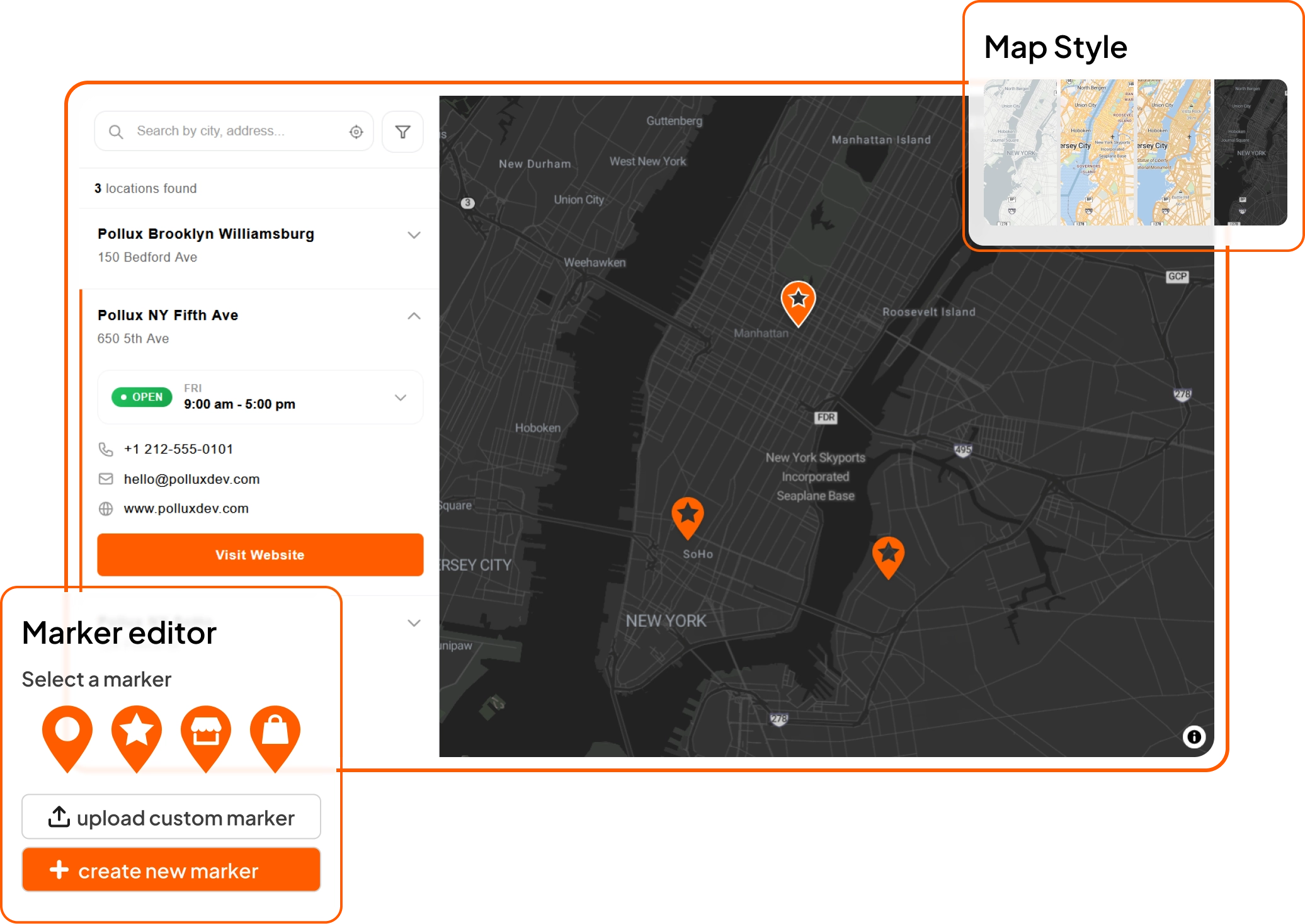Click upload custom marker button

click(x=171, y=818)
